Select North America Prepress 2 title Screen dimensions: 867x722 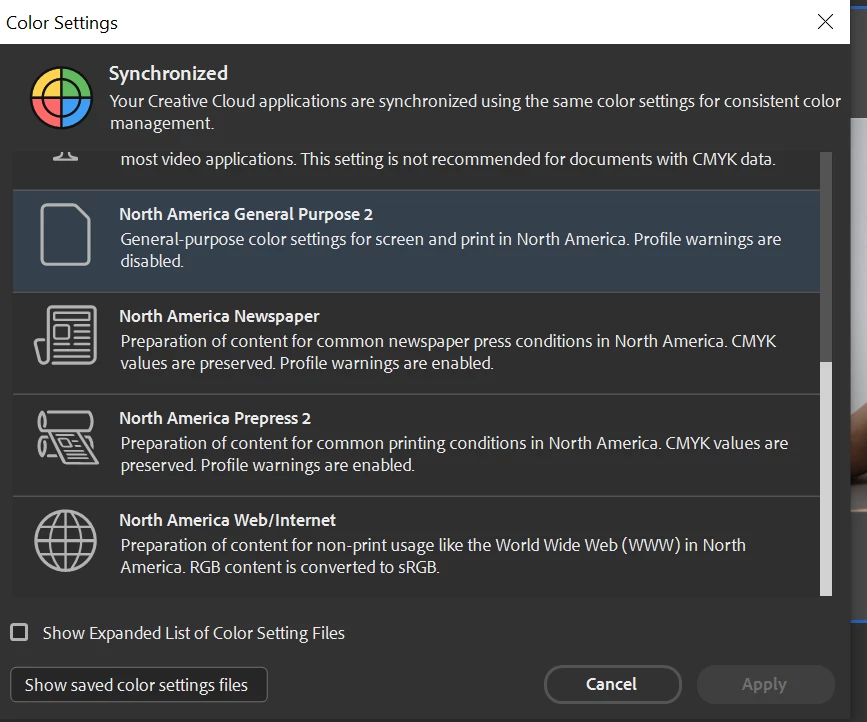[x=215, y=418]
